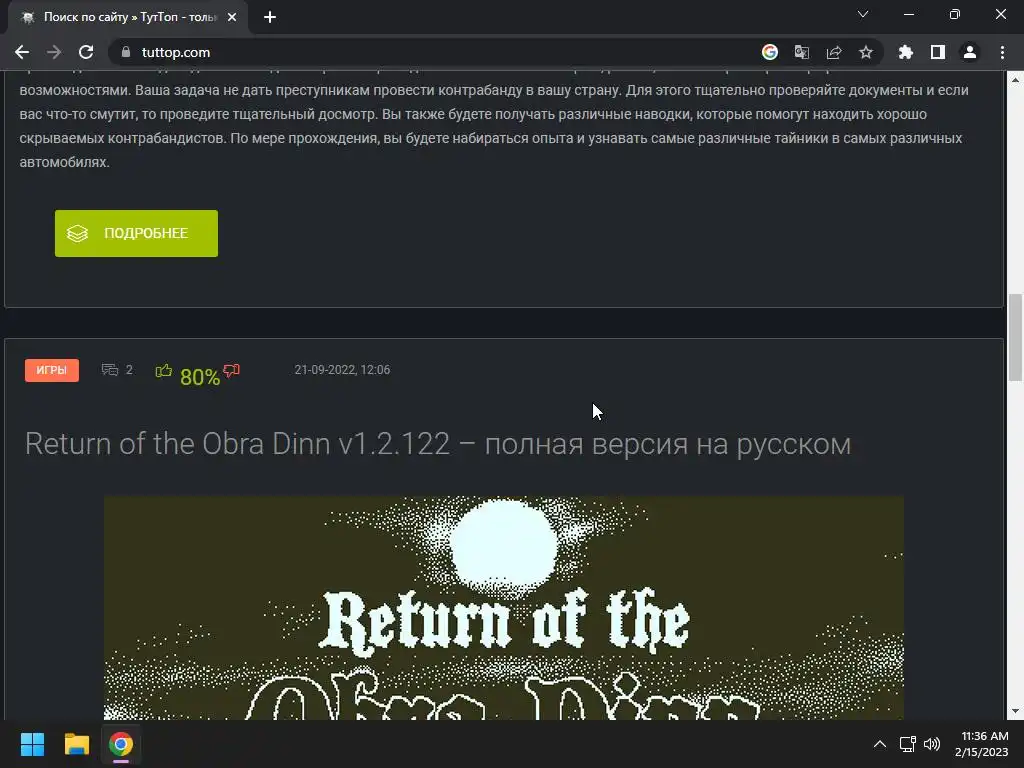The width and height of the screenshot is (1024, 768).
Task: Click the orange ИГРЫ category tag
Action: pyautogui.click(x=52, y=370)
